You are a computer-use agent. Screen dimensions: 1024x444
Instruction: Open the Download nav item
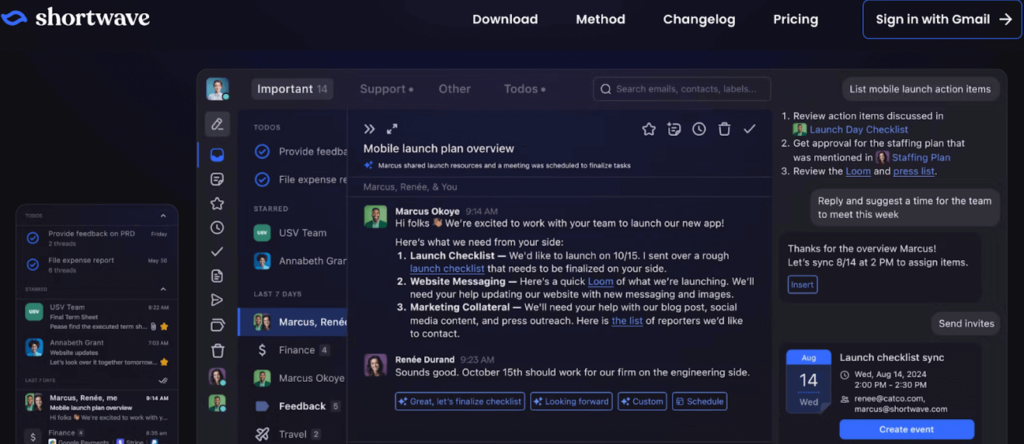505,20
